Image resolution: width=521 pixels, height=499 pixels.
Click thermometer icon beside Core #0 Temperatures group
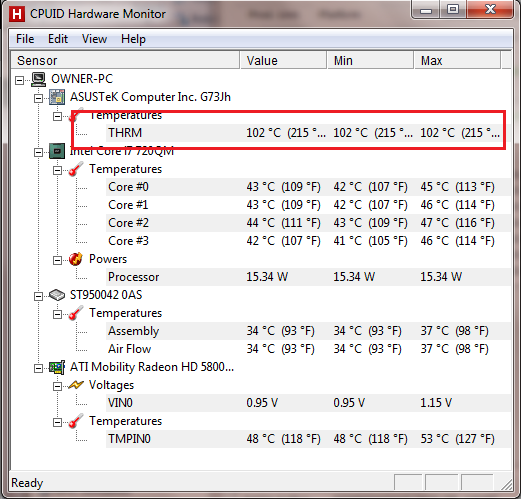click(76, 169)
